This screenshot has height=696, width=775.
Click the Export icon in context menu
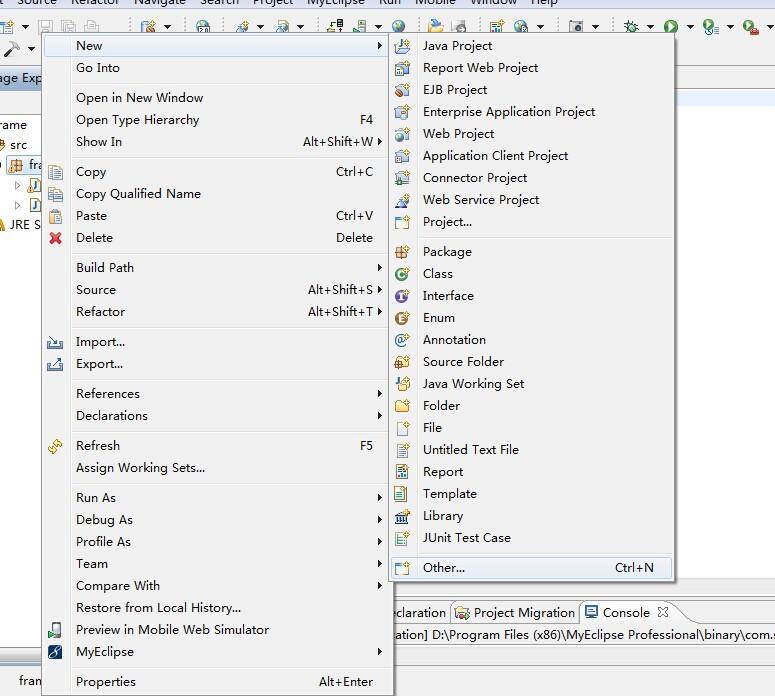55,364
